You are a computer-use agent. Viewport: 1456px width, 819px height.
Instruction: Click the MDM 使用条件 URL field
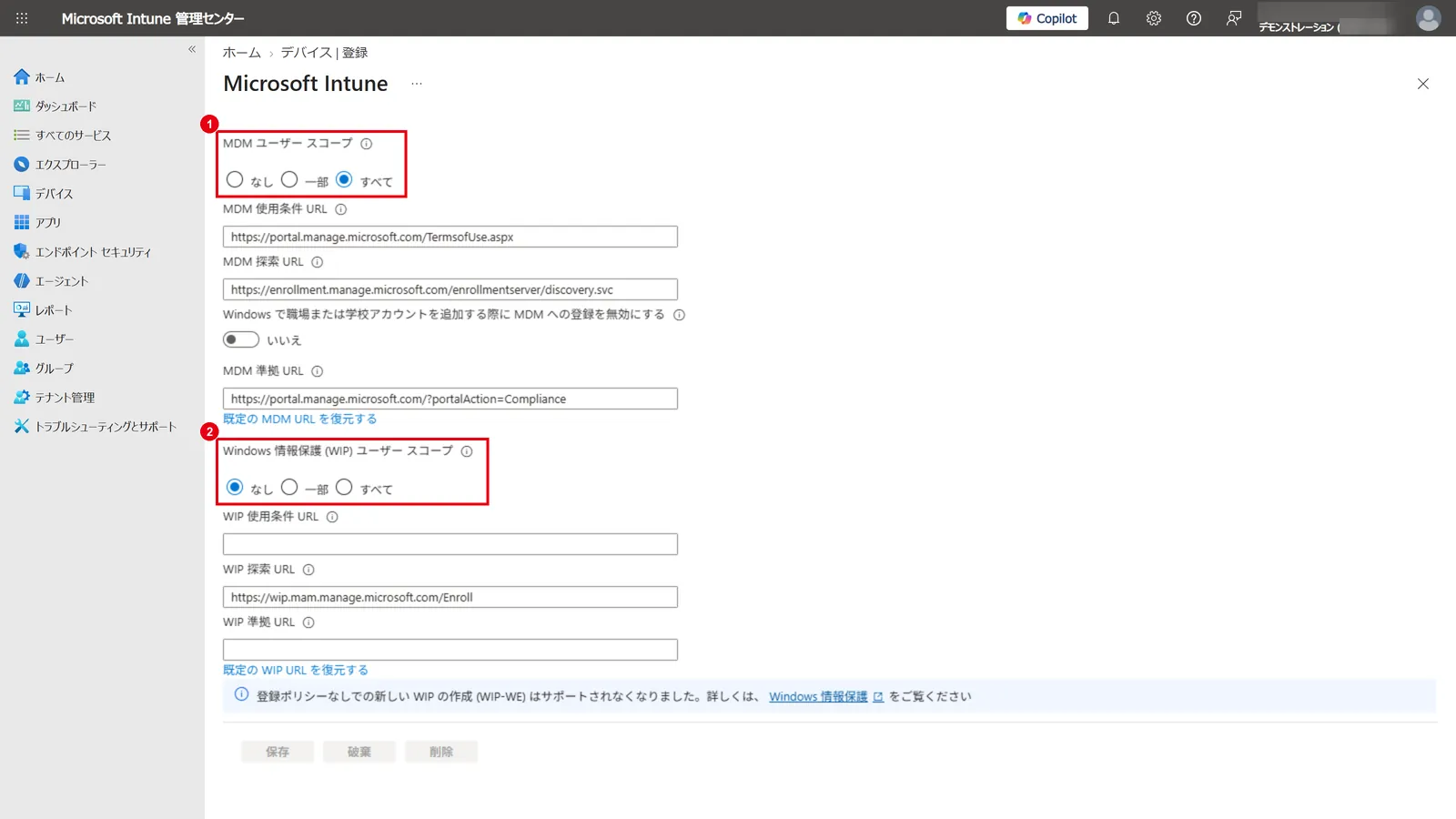450,237
